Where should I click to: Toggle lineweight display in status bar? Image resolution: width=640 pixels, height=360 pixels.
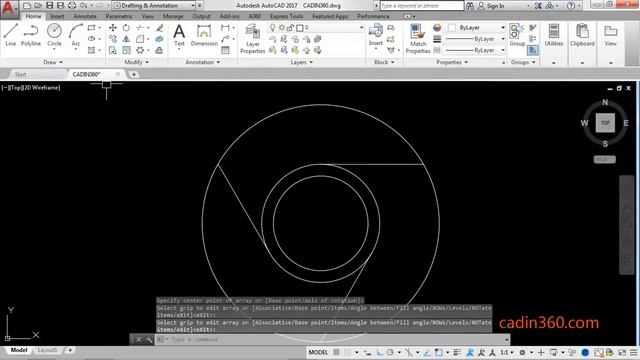(x=457, y=352)
